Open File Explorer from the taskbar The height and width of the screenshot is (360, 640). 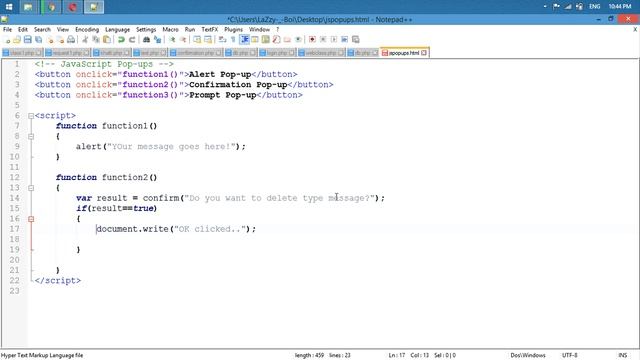click(x=28, y=7)
